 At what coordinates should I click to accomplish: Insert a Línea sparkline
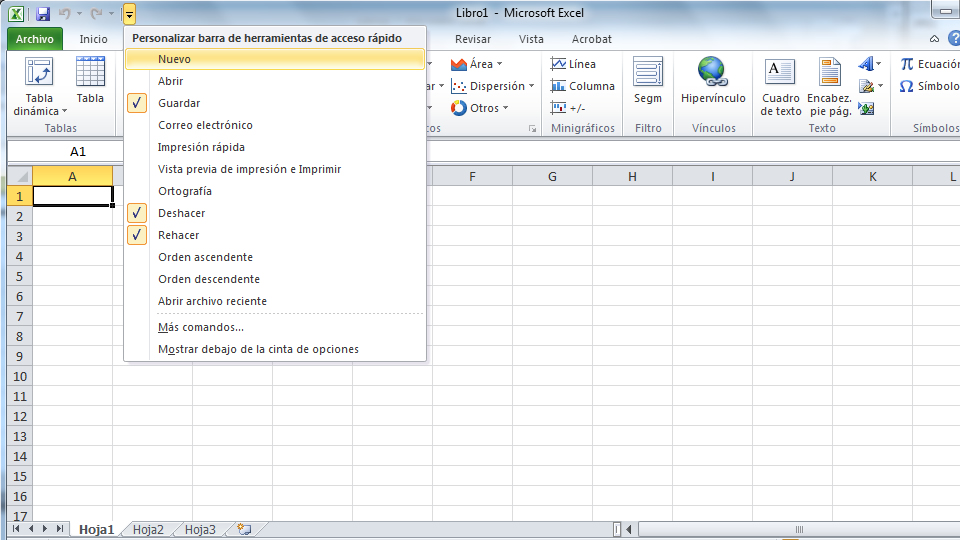click(x=573, y=64)
